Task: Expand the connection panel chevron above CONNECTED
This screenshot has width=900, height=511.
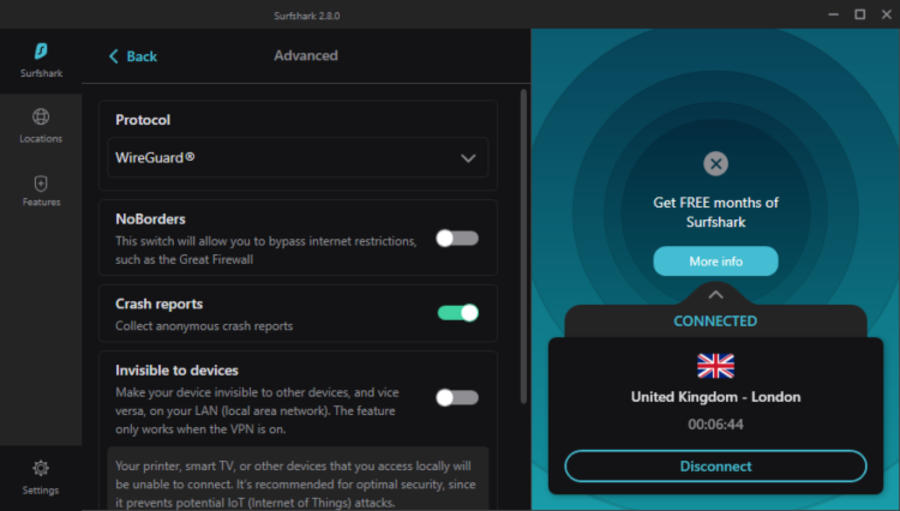Action: pyautogui.click(x=715, y=295)
